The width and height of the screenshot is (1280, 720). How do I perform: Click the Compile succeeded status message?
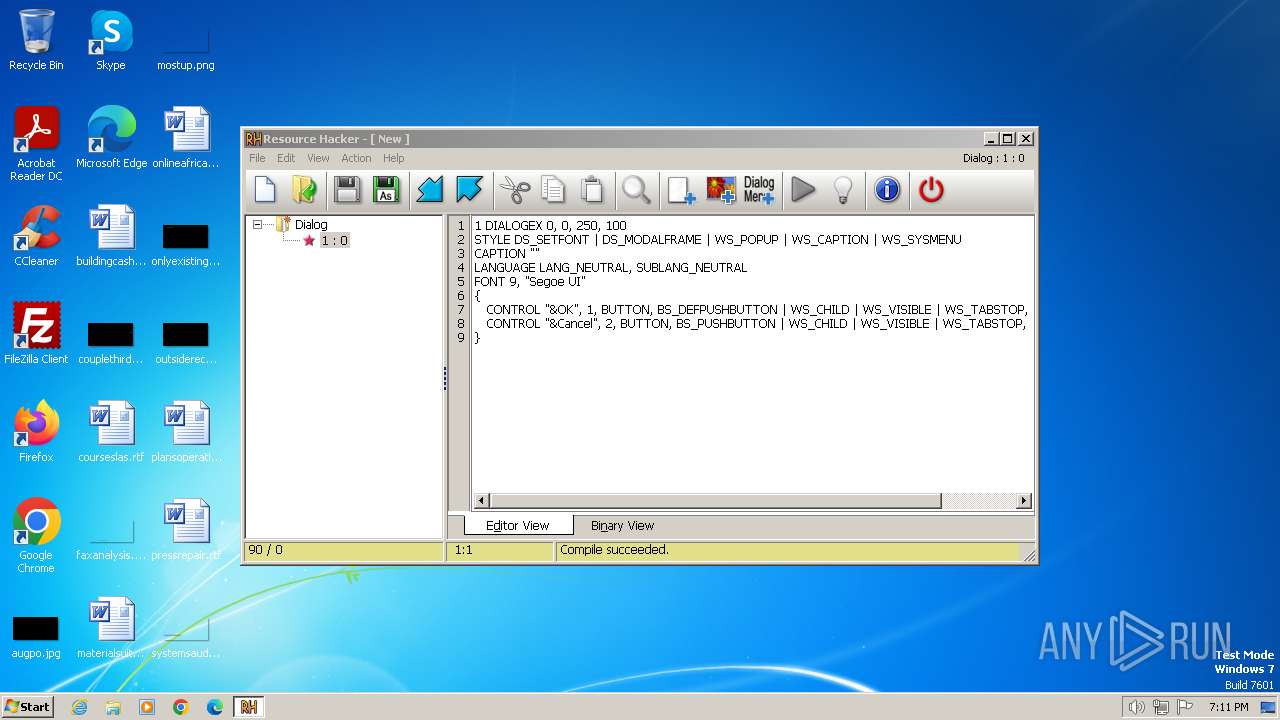(x=614, y=550)
